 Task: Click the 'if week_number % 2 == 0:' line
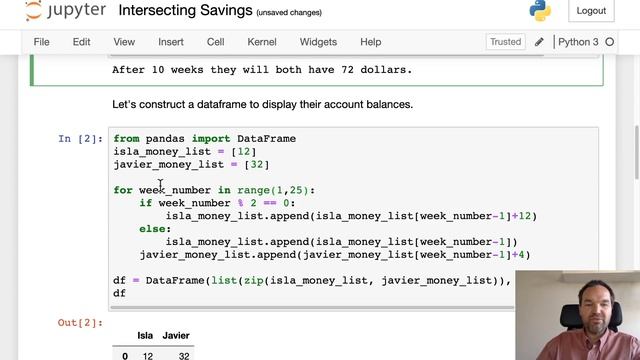(x=217, y=203)
